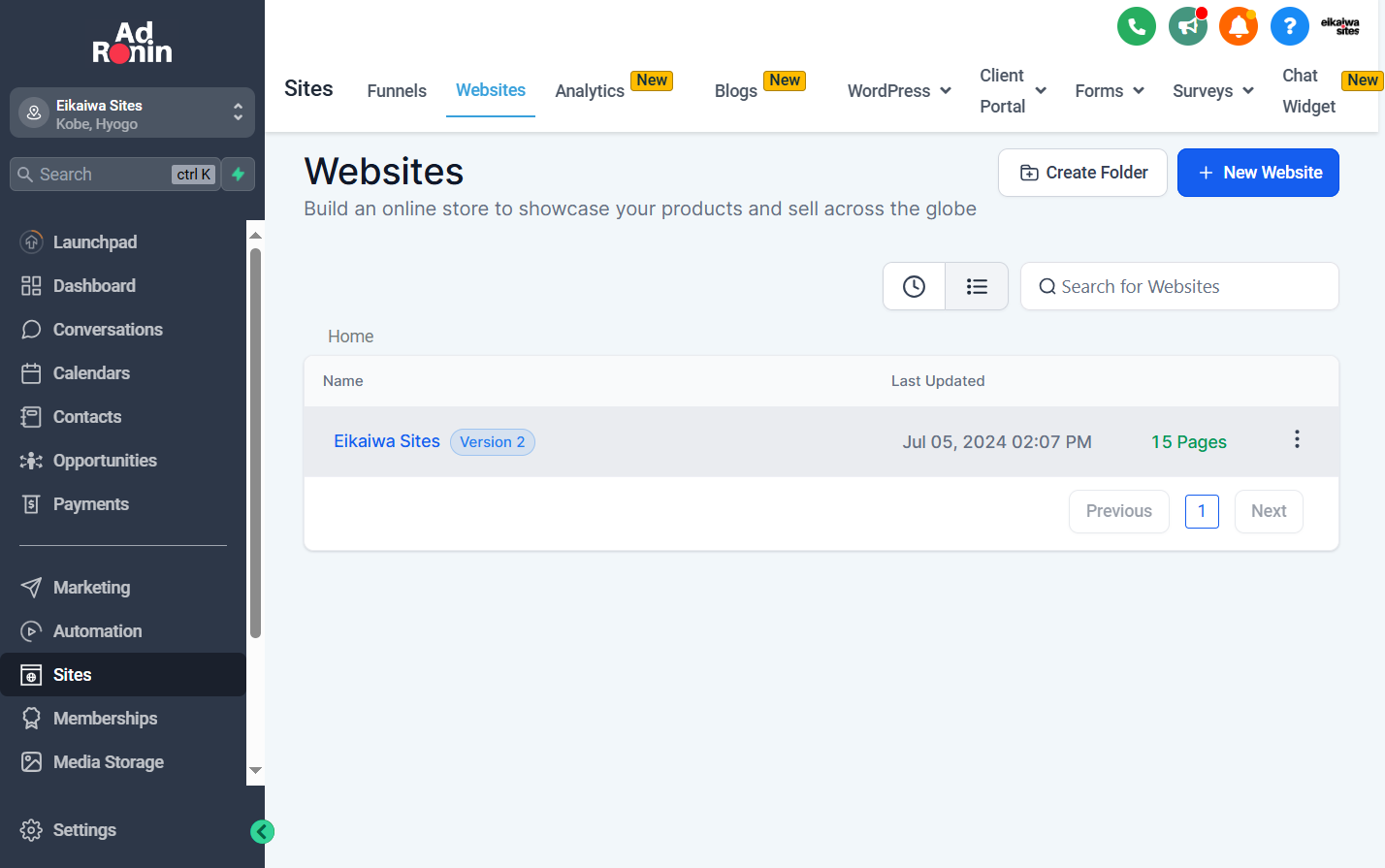Click the green phone dialer icon
This screenshot has width=1385, height=868.
(1137, 26)
